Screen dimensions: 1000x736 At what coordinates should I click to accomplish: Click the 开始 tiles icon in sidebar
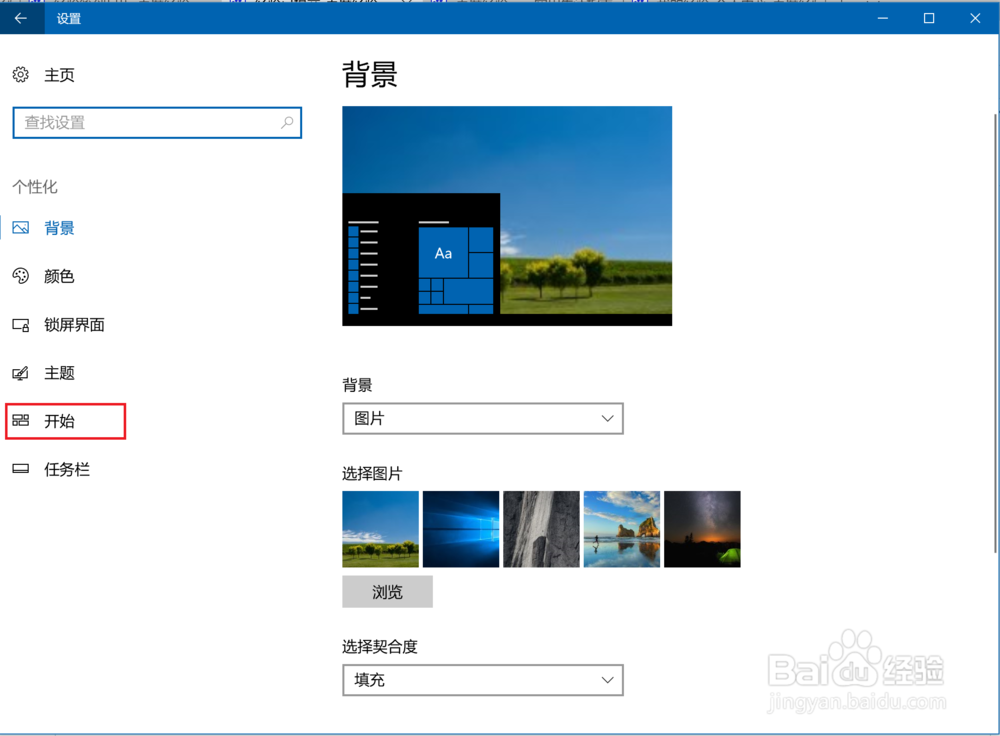click(21, 421)
